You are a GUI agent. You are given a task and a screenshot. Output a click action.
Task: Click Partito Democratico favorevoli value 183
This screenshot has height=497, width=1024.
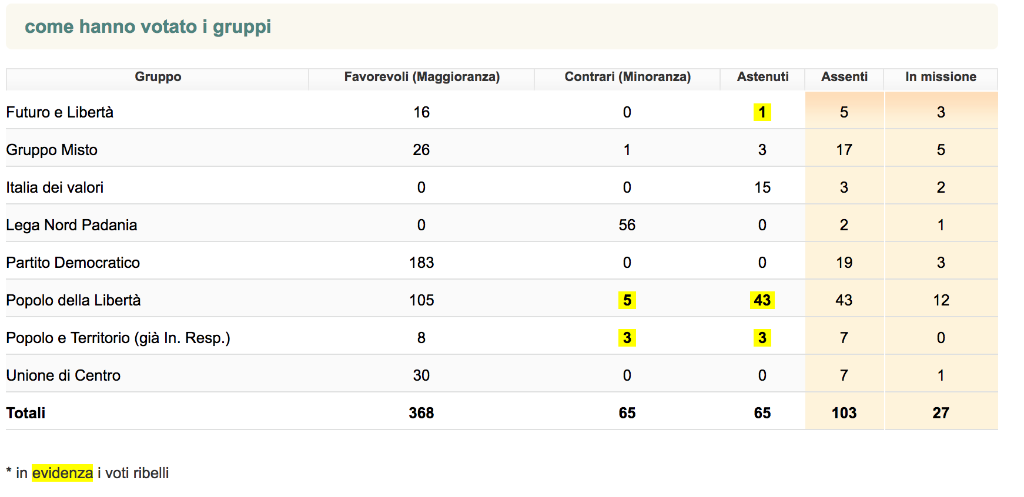tap(421, 263)
